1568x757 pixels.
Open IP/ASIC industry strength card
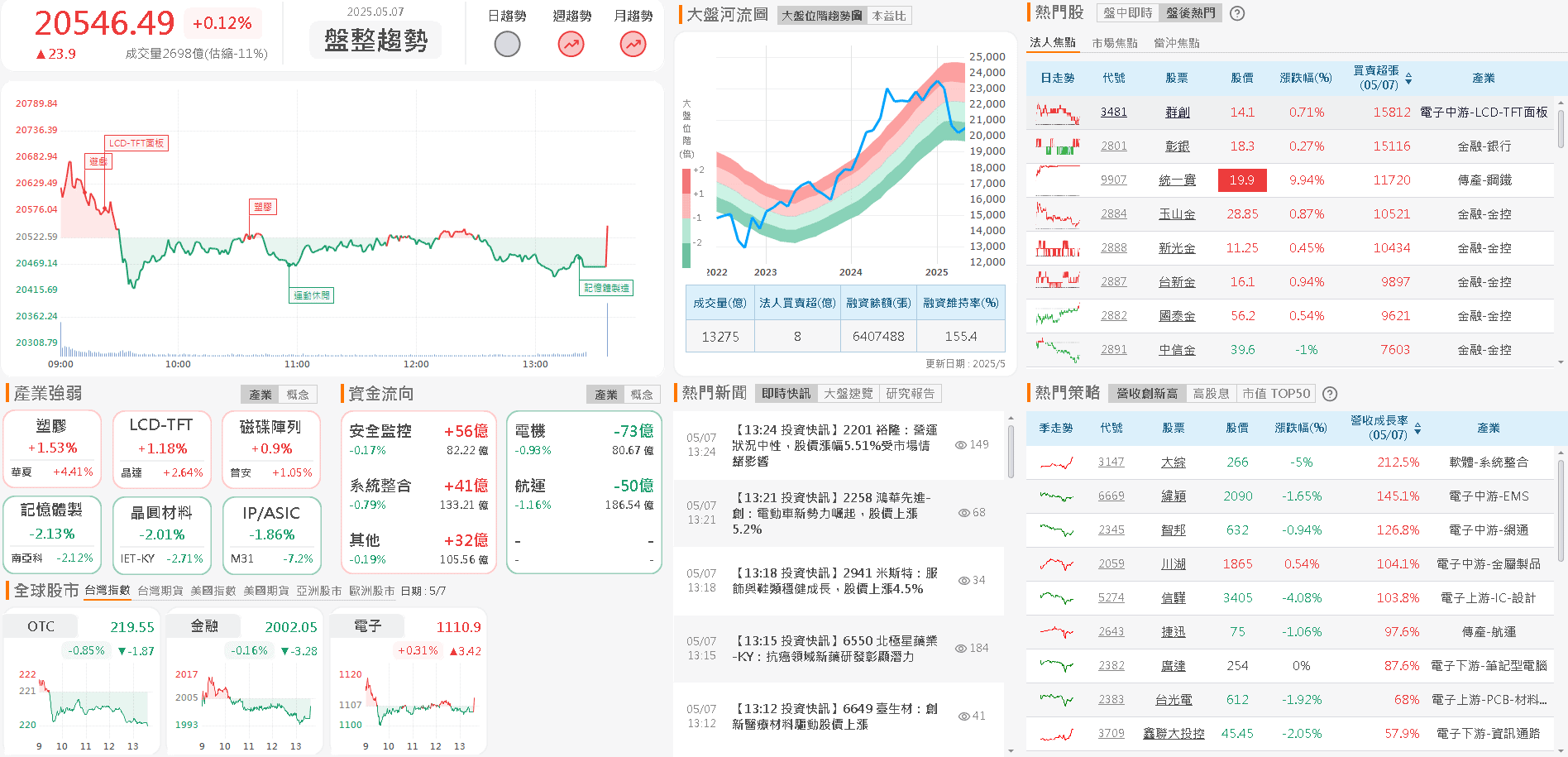coord(271,535)
